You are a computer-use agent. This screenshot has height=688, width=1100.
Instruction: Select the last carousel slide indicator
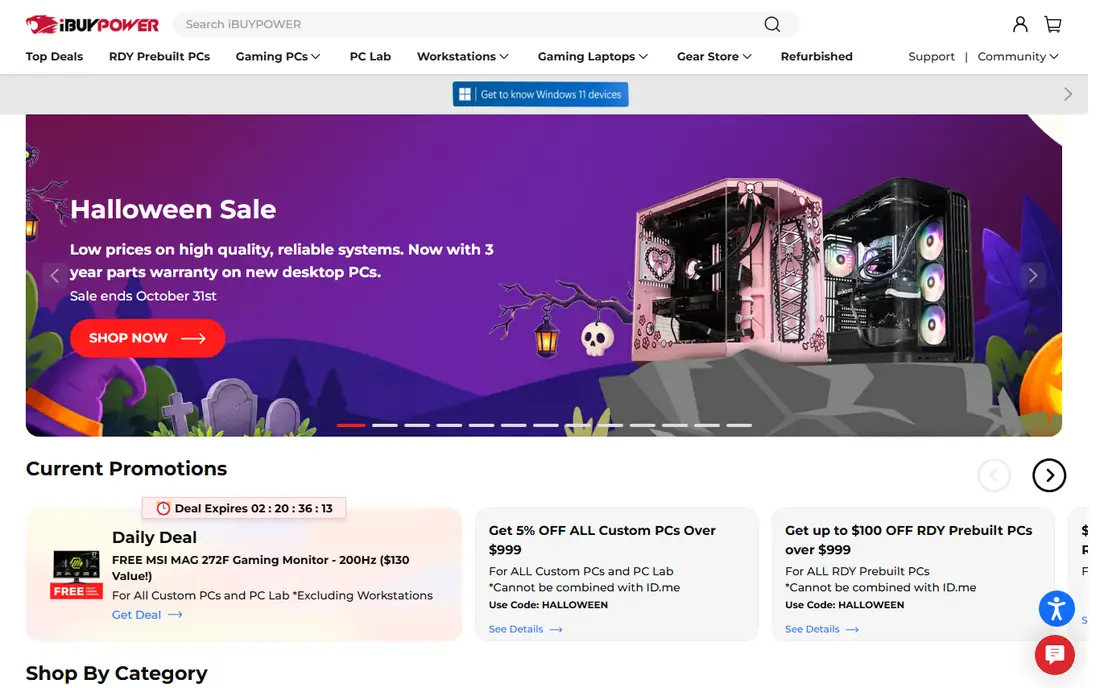[x=739, y=425]
